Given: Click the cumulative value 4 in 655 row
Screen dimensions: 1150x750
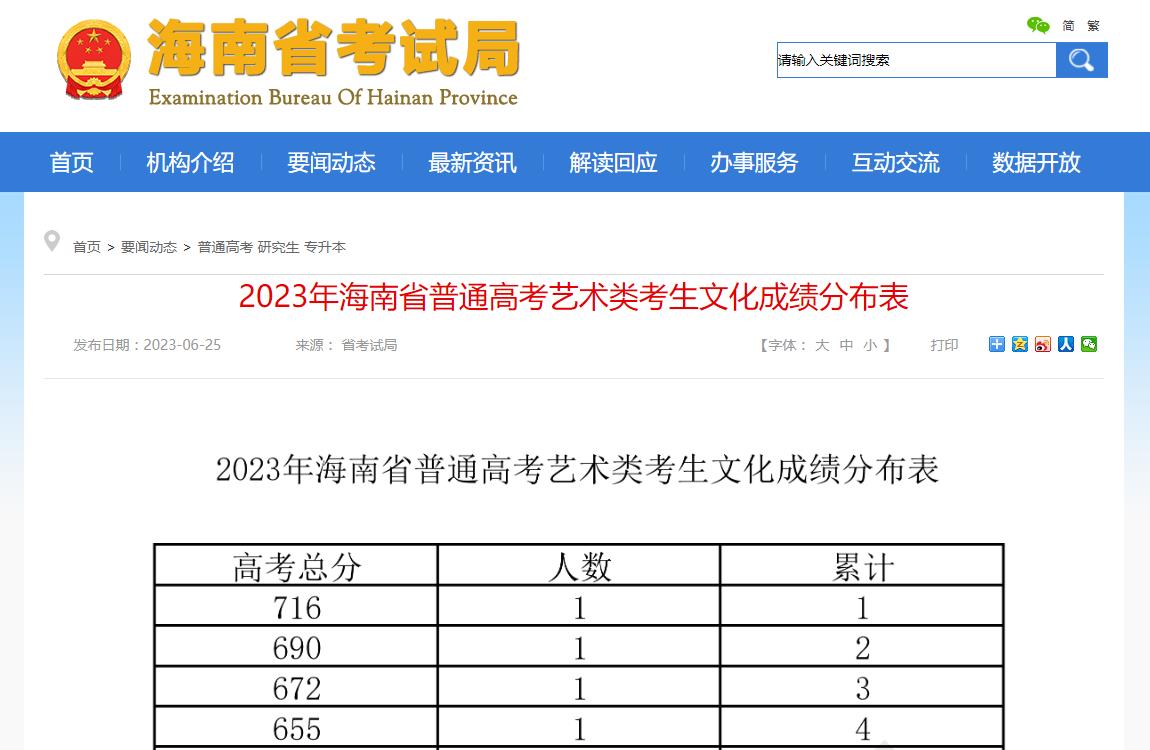Looking at the screenshot, I should [862, 729].
